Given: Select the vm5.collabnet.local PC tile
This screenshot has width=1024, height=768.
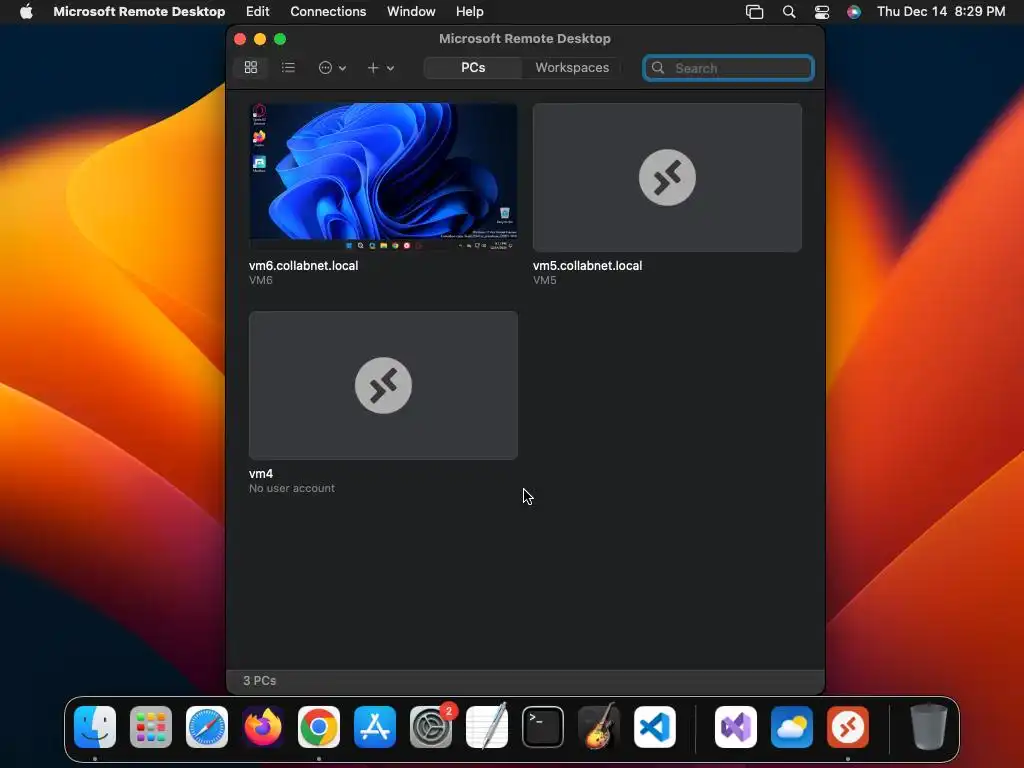Looking at the screenshot, I should (x=667, y=177).
